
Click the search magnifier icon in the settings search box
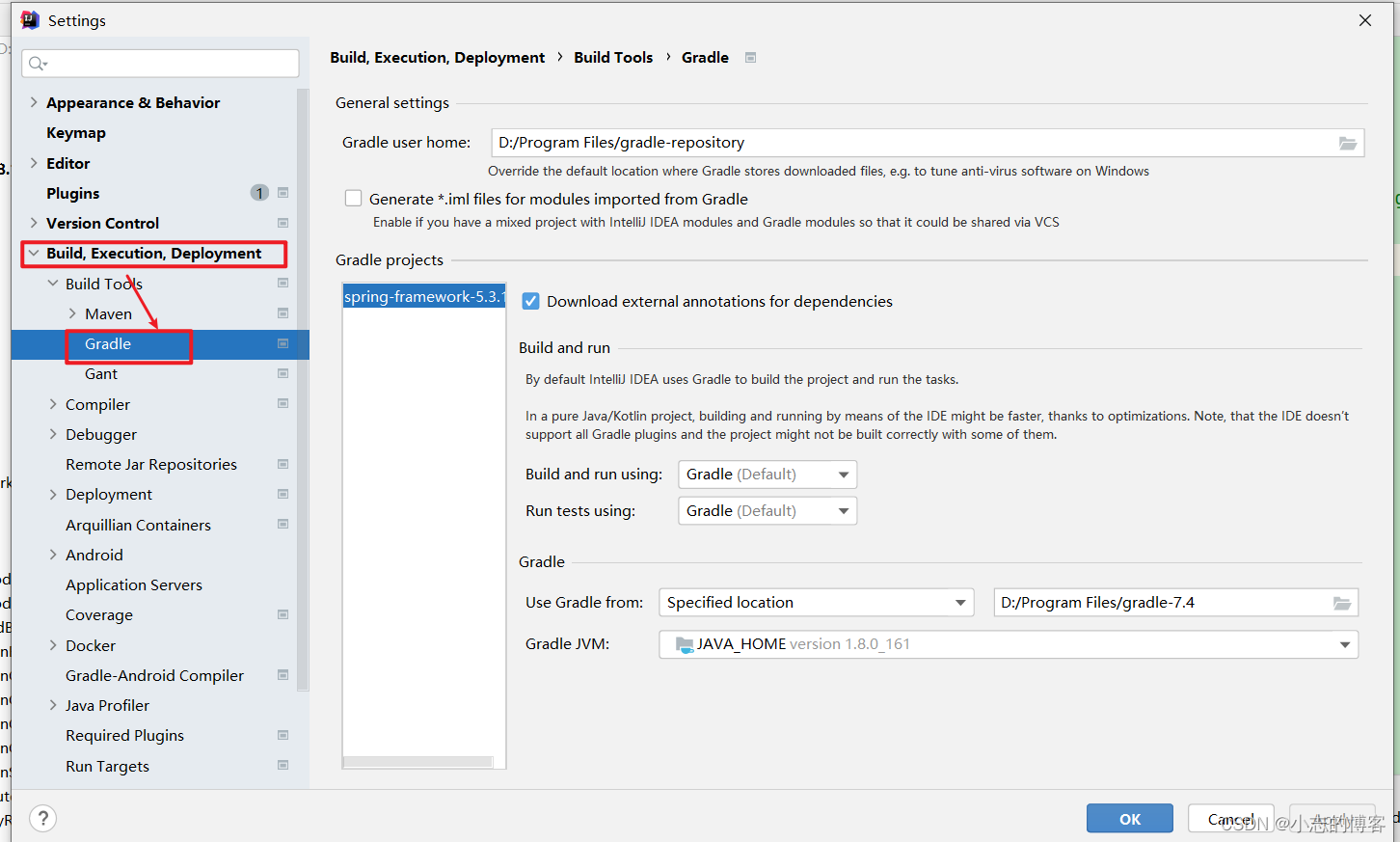38,64
